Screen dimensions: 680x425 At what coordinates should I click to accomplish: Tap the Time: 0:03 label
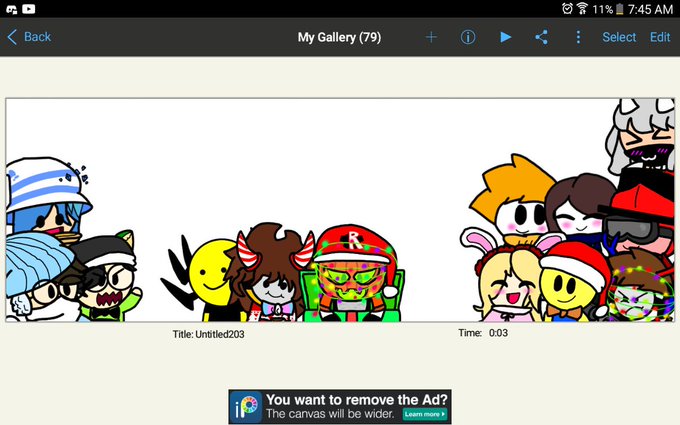pos(483,333)
